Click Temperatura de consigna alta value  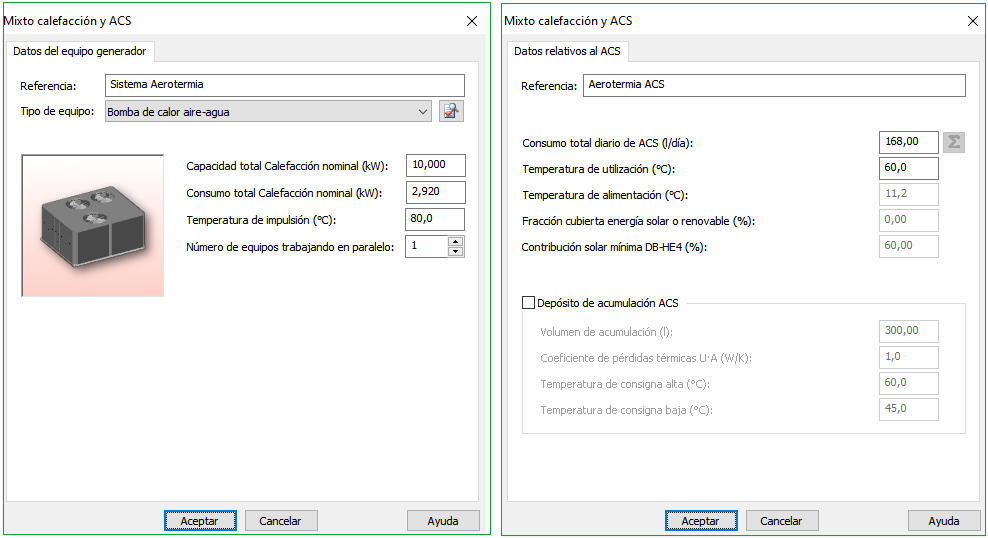909,383
